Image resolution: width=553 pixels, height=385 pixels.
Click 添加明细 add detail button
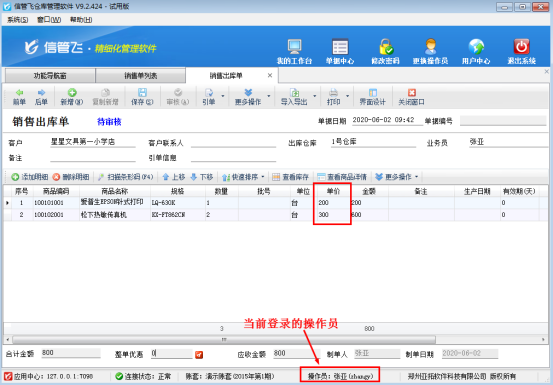[x=30, y=177]
